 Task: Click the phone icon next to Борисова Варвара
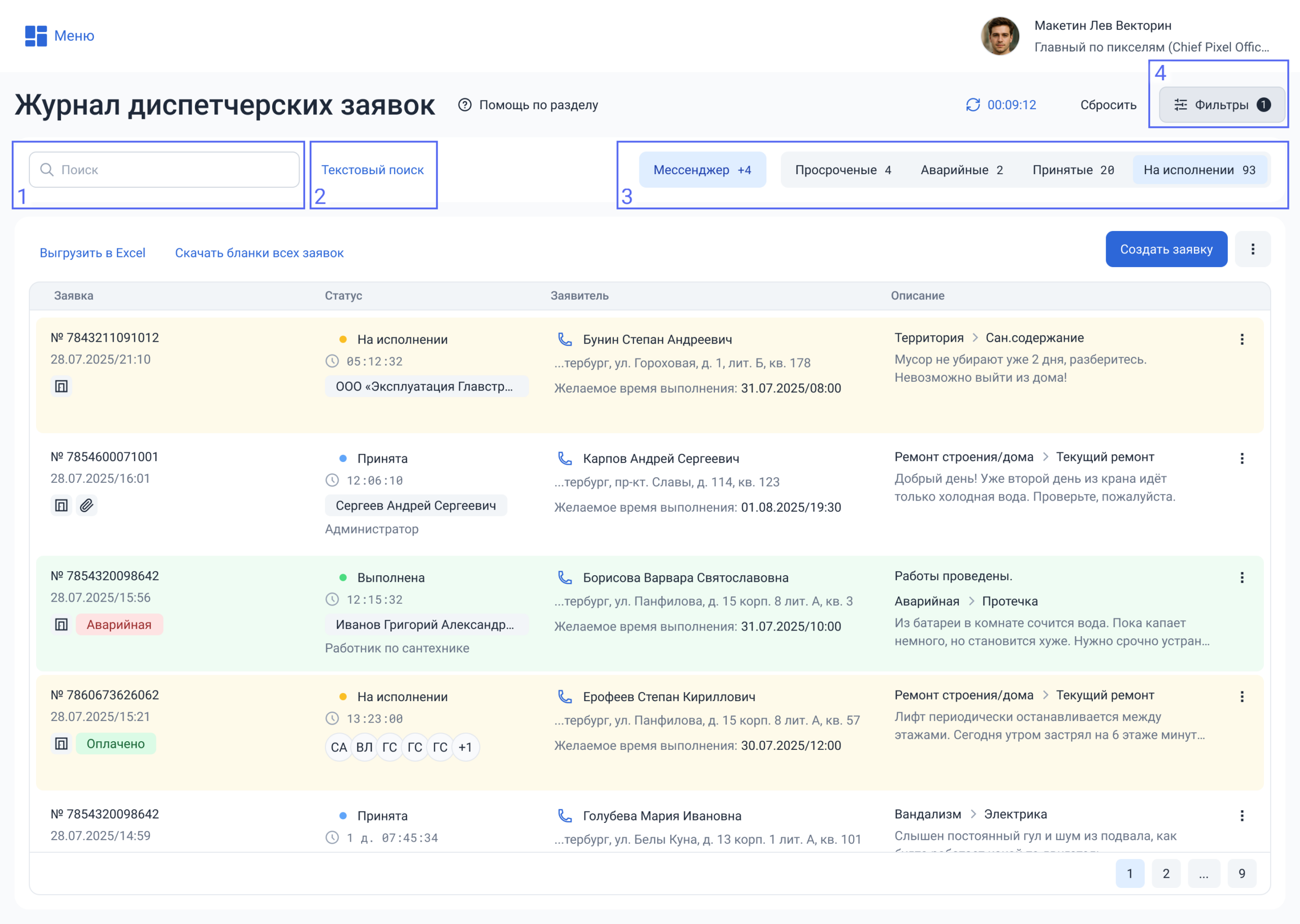pyautogui.click(x=564, y=578)
